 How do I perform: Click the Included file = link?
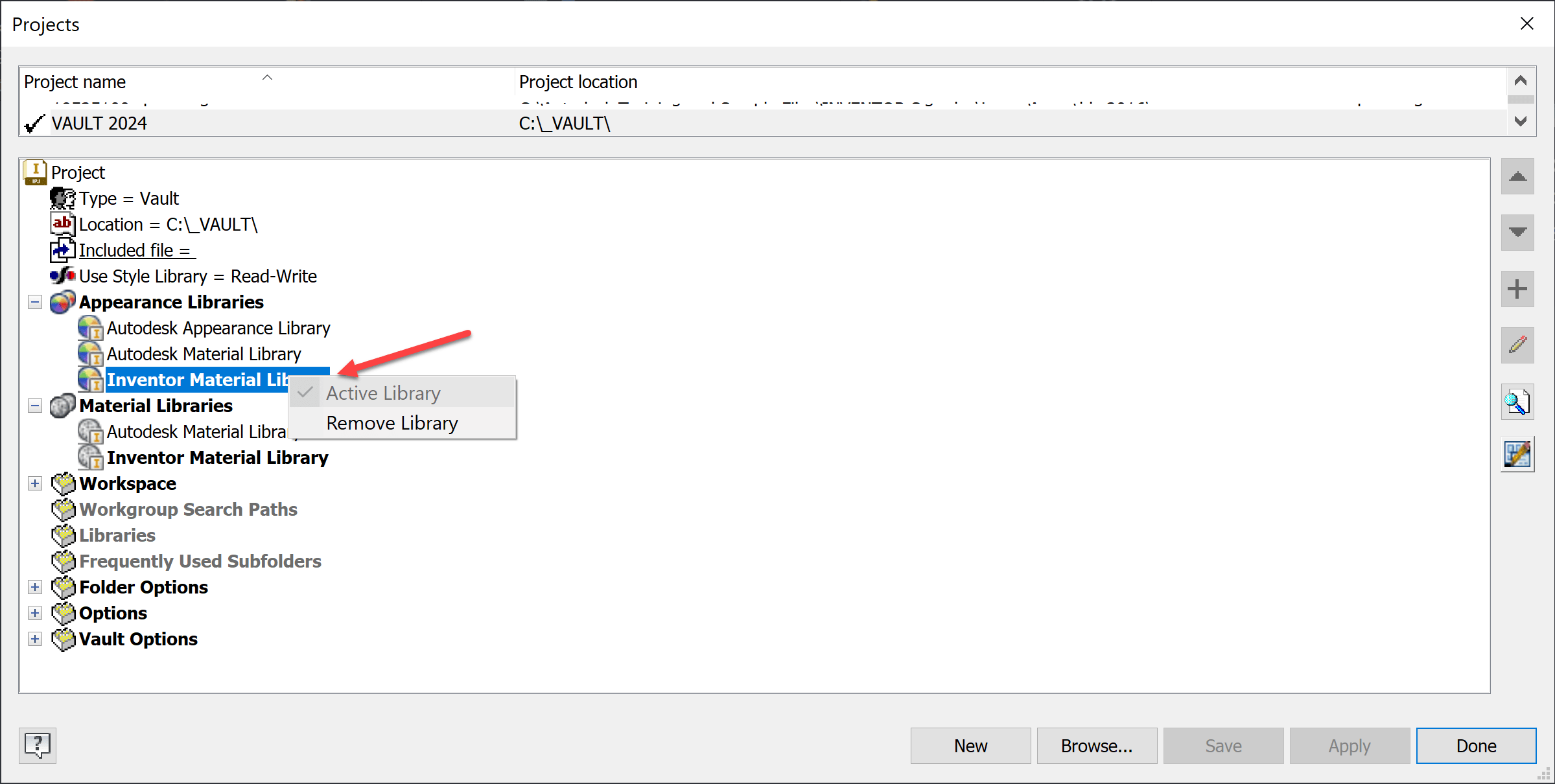[137, 250]
